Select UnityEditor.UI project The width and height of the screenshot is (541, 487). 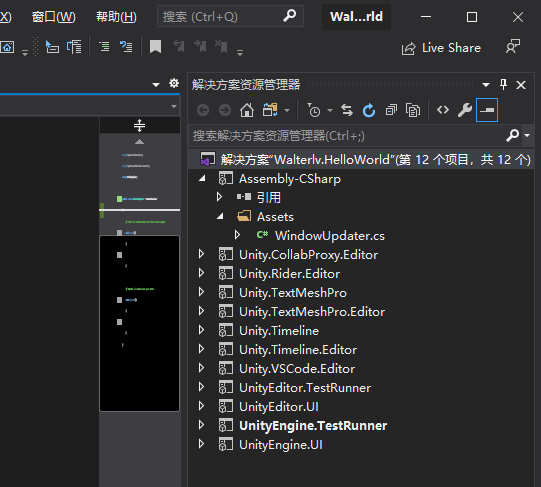(279, 407)
